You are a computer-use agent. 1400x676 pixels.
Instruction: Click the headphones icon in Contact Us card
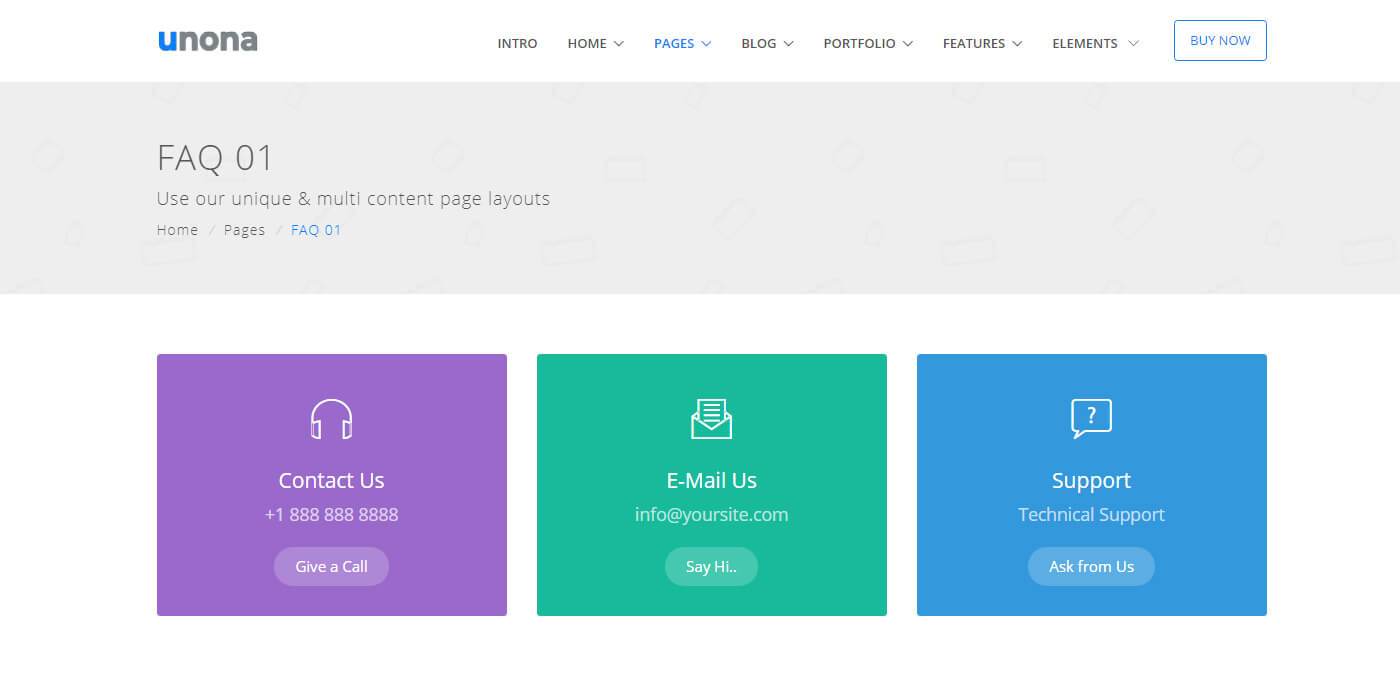331,419
